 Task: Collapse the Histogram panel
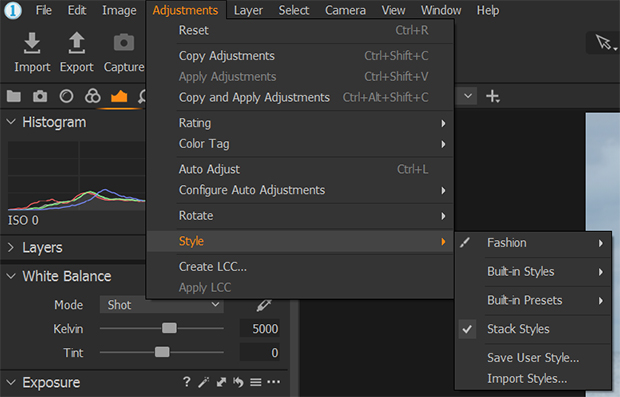click(x=11, y=122)
